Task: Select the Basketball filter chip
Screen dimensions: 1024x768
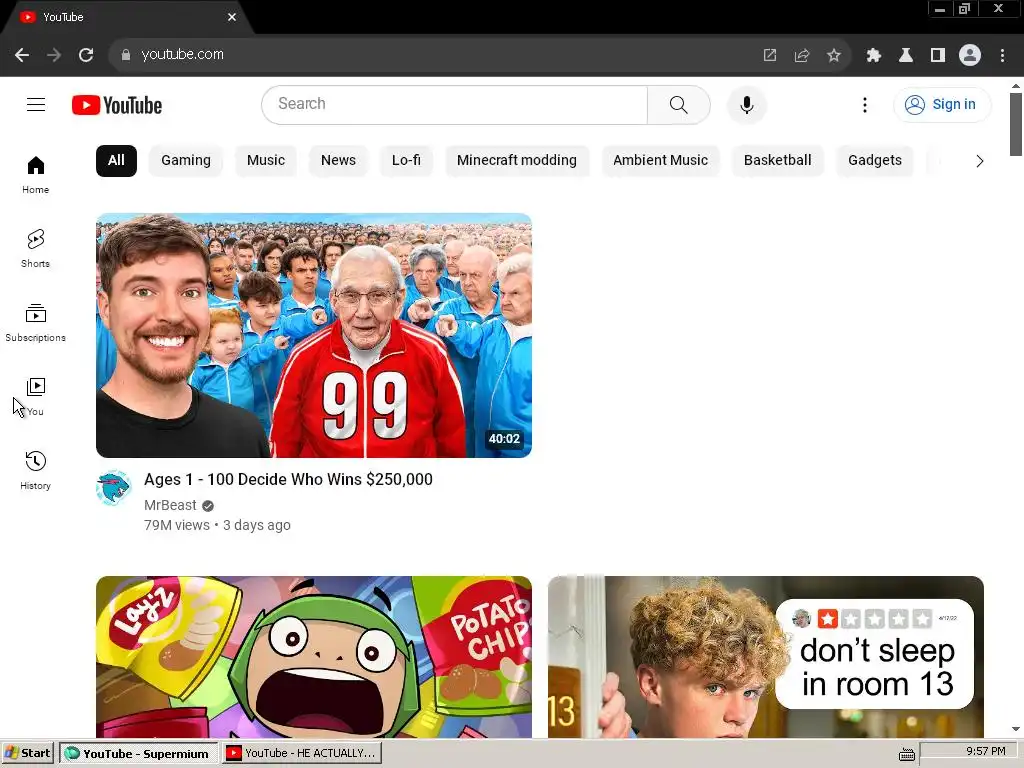Action: [x=778, y=161]
